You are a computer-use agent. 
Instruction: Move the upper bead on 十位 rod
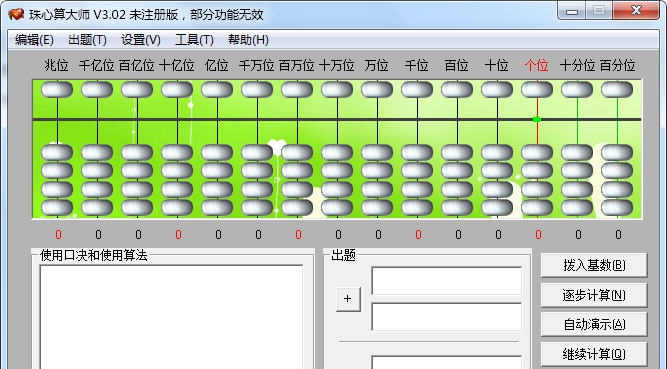(497, 90)
